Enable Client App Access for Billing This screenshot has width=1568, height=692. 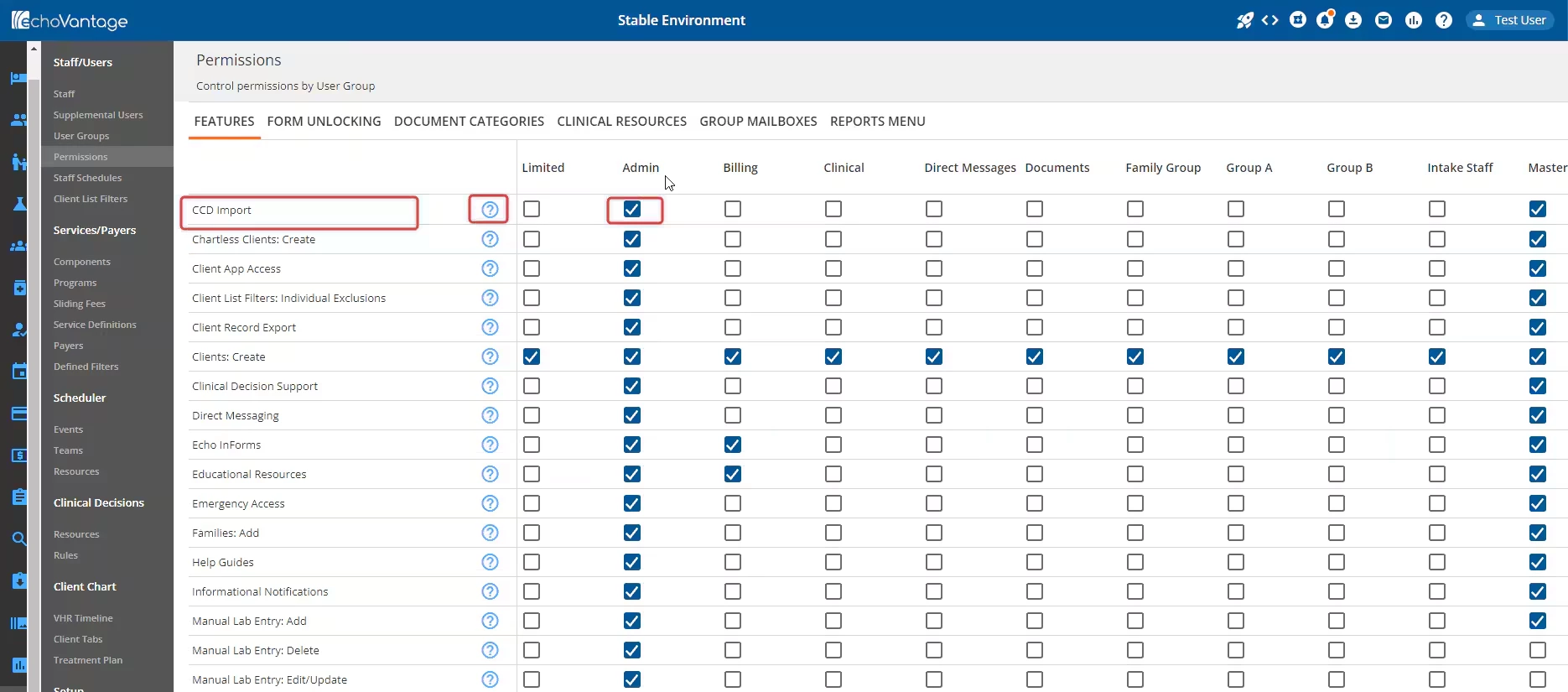(733, 268)
